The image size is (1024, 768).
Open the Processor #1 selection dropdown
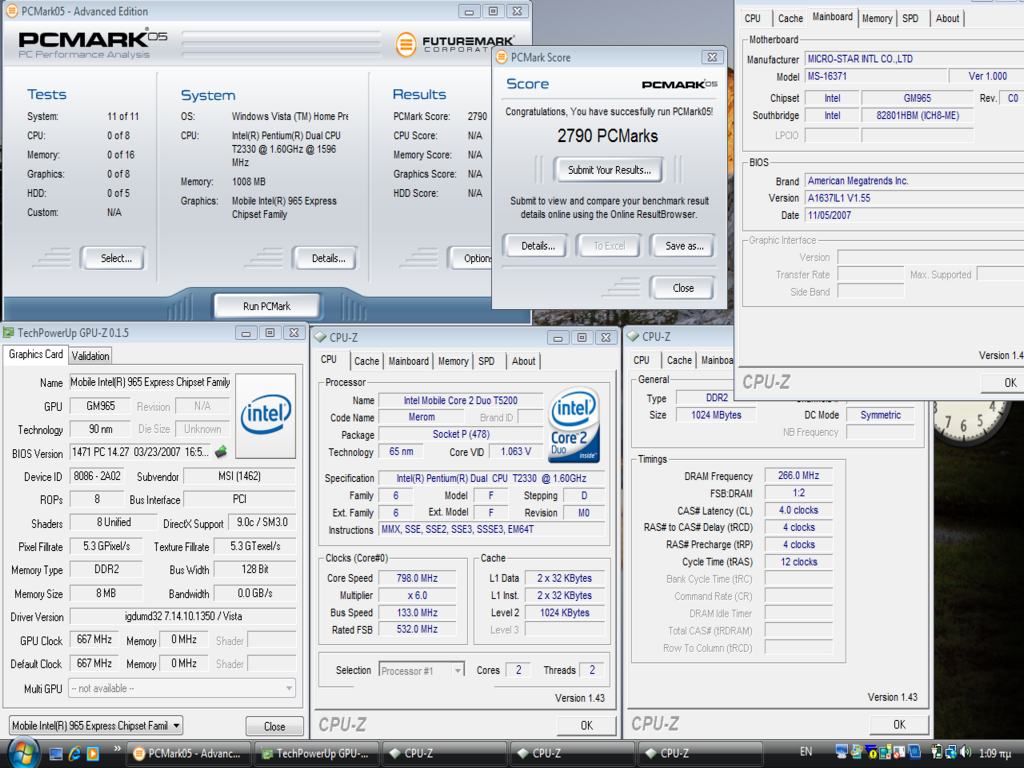421,670
